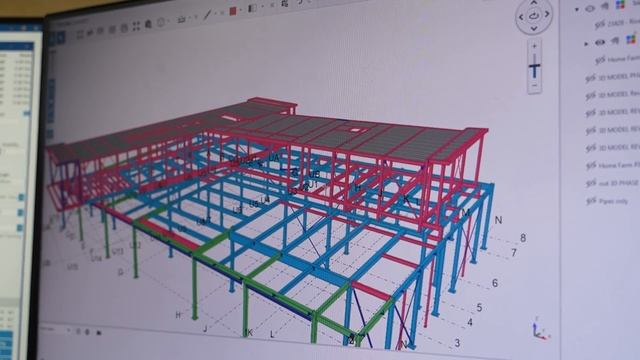Viewport: 640px width, 360px height.
Task: Click the red color swatch in the toolbar
Action: click(233, 11)
